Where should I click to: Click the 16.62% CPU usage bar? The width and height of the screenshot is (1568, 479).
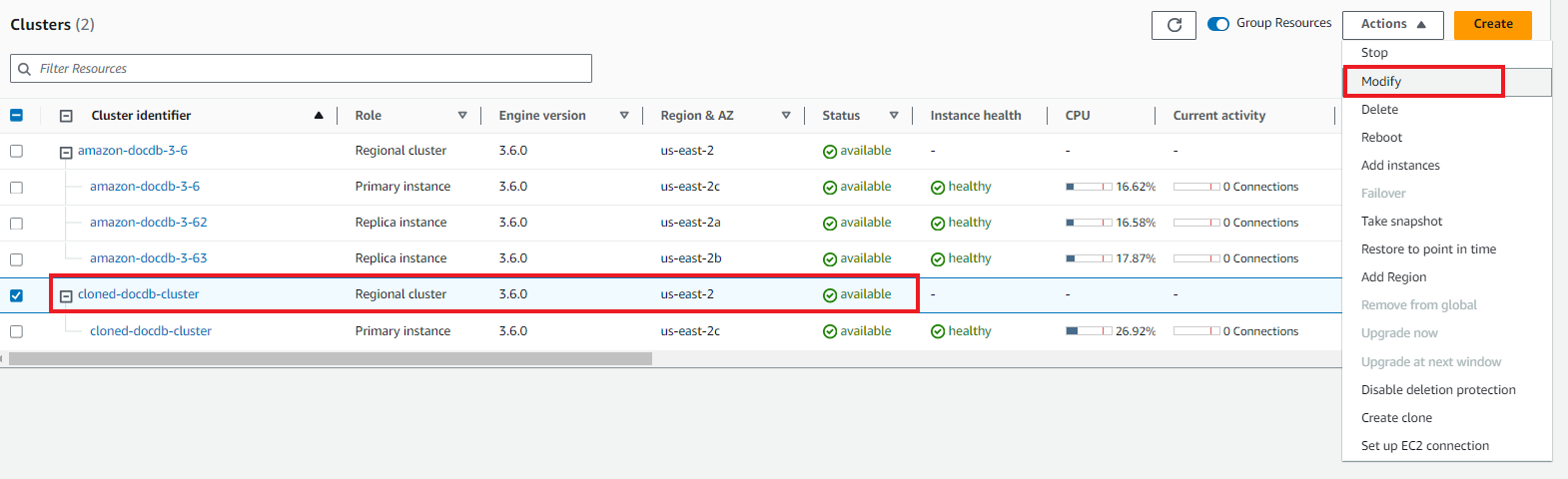point(1089,187)
